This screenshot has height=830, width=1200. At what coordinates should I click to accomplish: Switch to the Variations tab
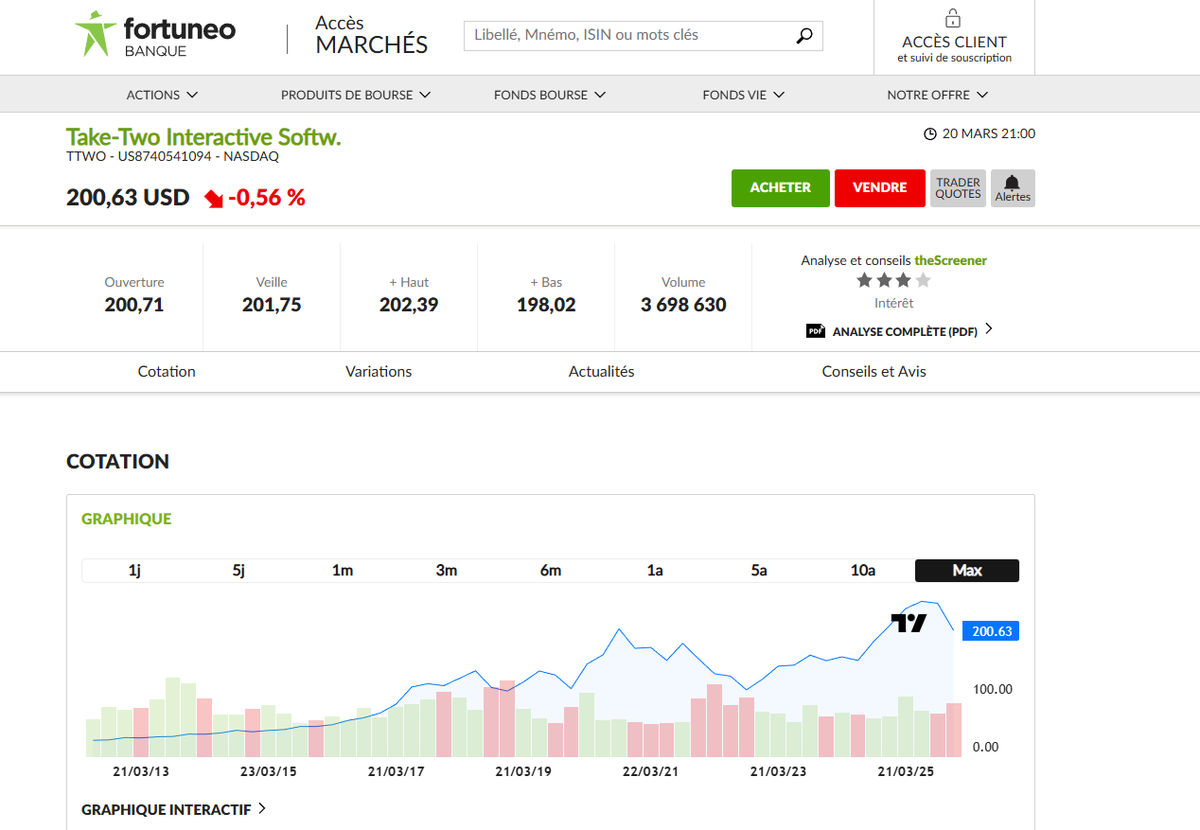click(379, 371)
